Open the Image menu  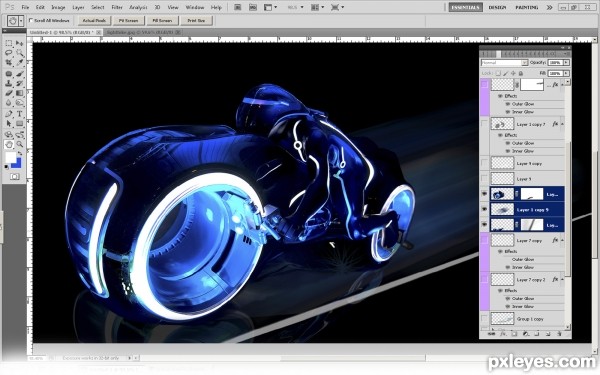pyautogui.click(x=58, y=7)
